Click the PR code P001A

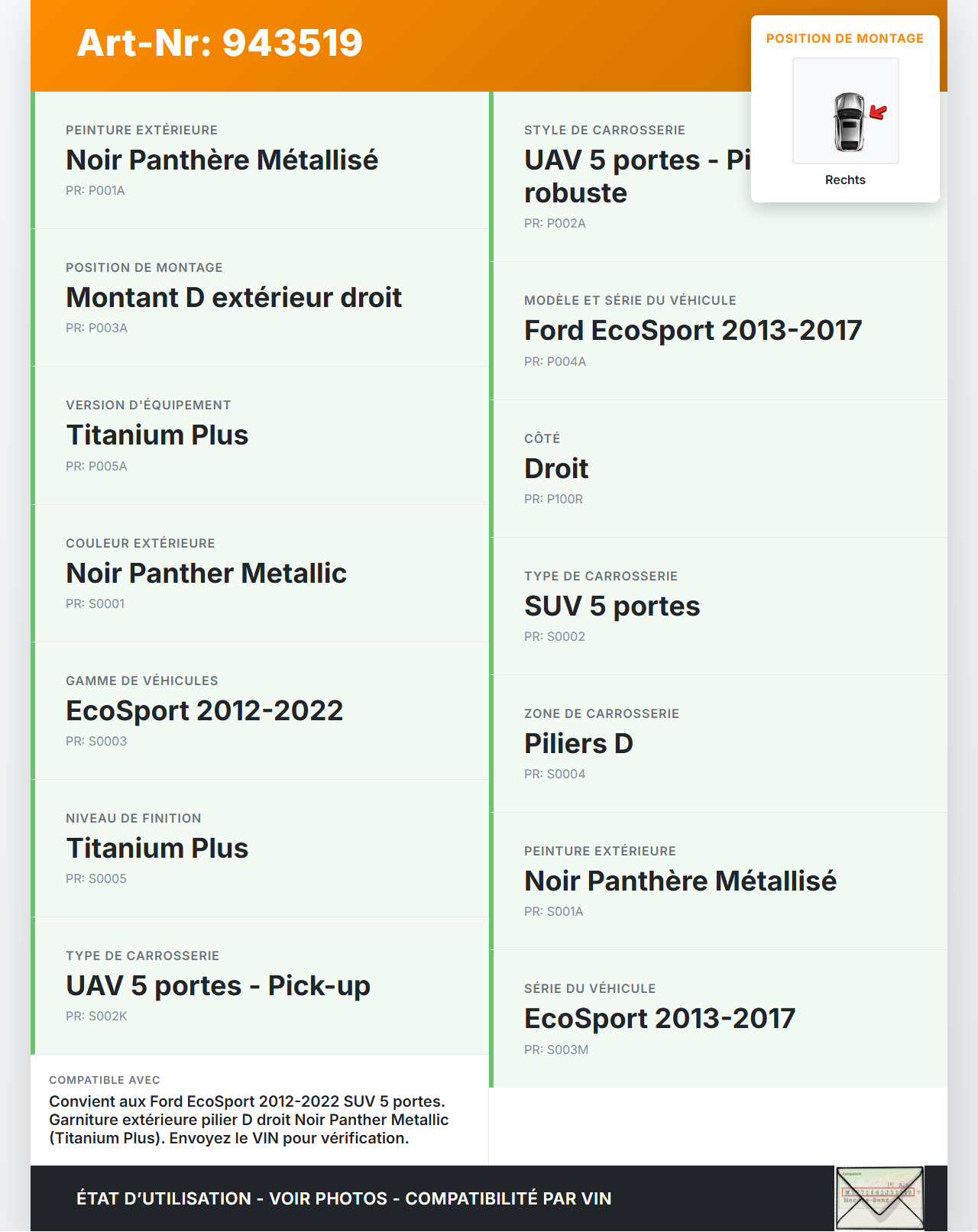click(x=96, y=191)
